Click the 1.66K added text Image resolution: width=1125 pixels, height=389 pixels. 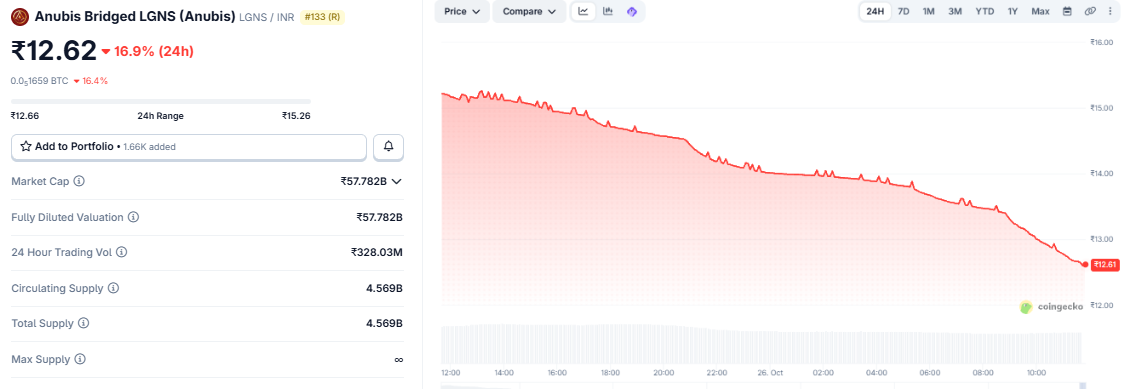[149, 146]
